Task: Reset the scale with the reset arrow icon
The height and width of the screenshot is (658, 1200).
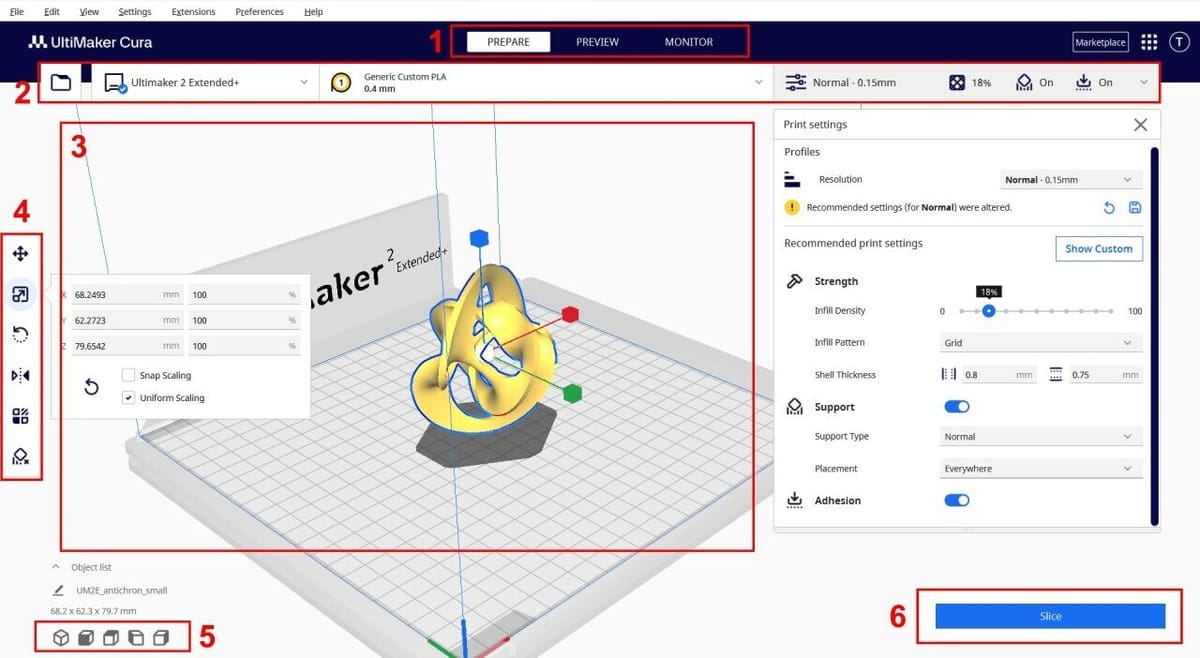Action: [x=91, y=387]
